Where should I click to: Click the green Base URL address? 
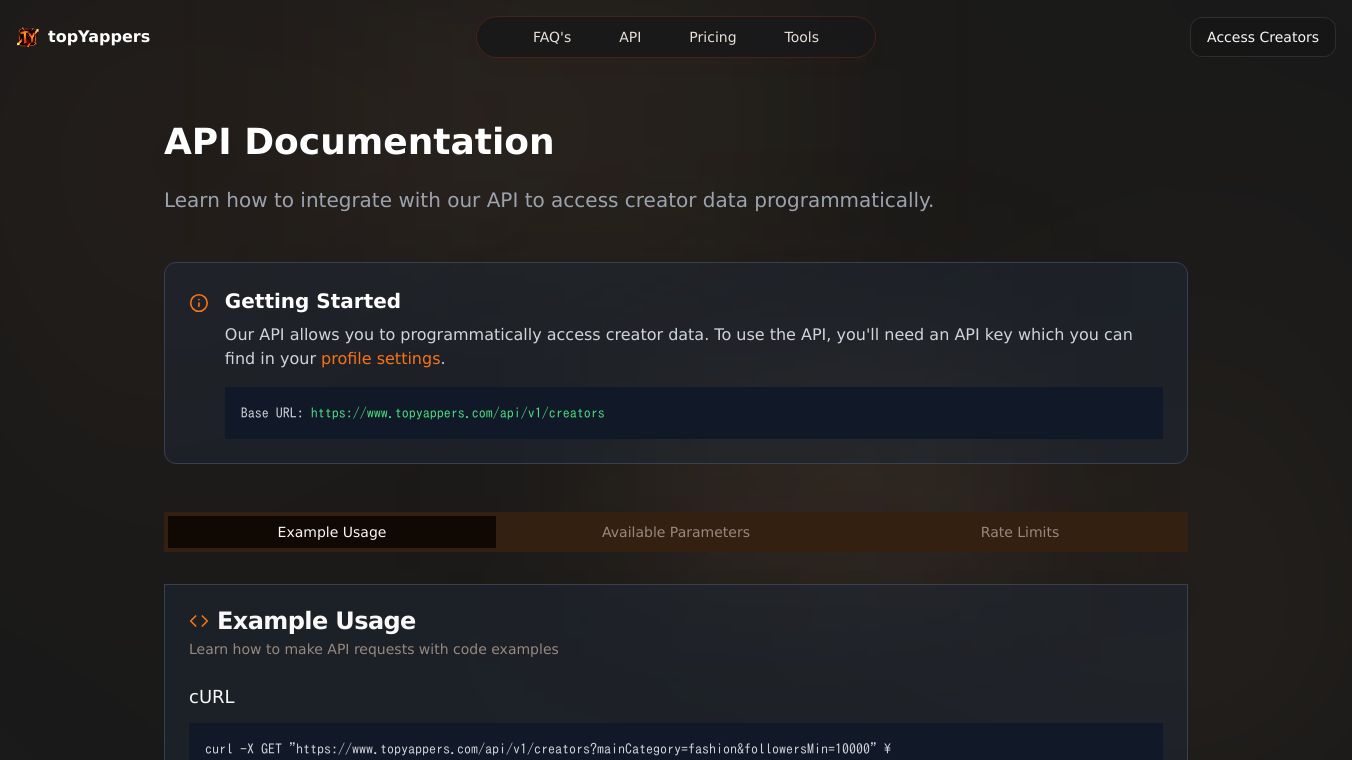tap(457, 413)
